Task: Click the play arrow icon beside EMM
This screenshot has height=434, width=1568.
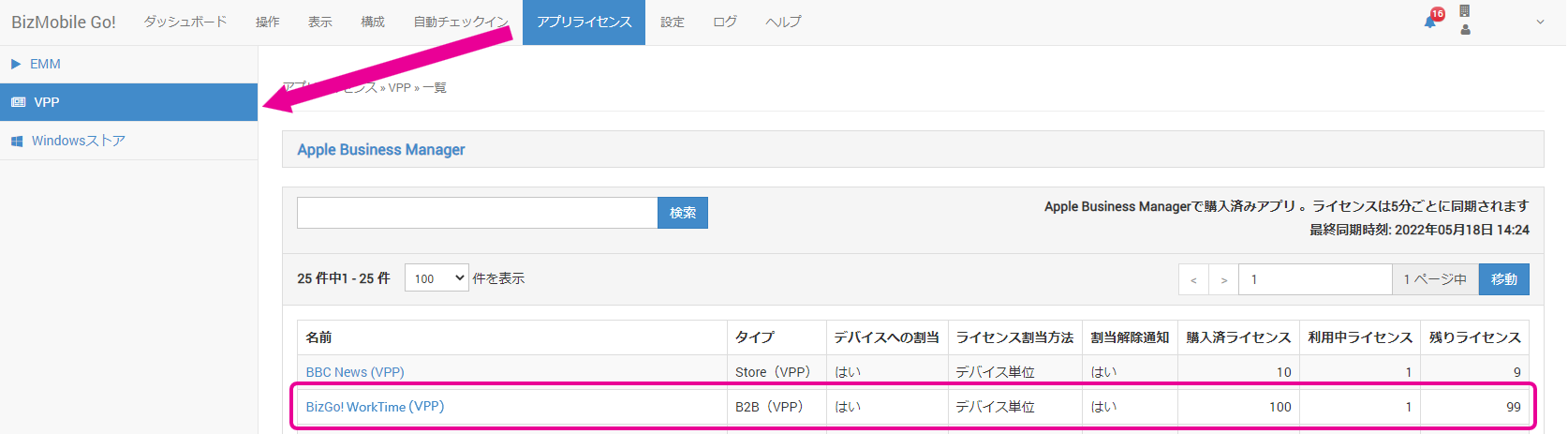Action: tap(16, 65)
